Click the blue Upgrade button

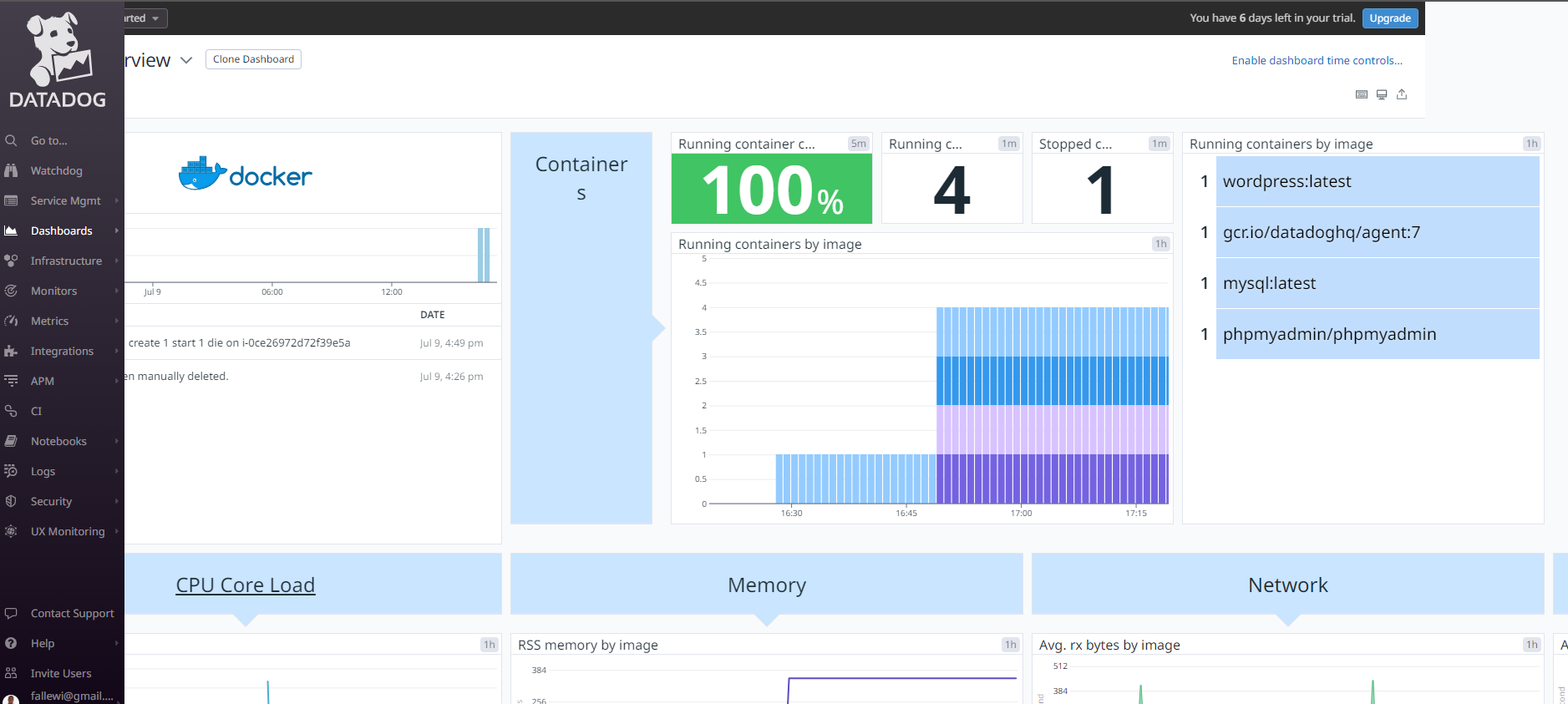point(1390,18)
